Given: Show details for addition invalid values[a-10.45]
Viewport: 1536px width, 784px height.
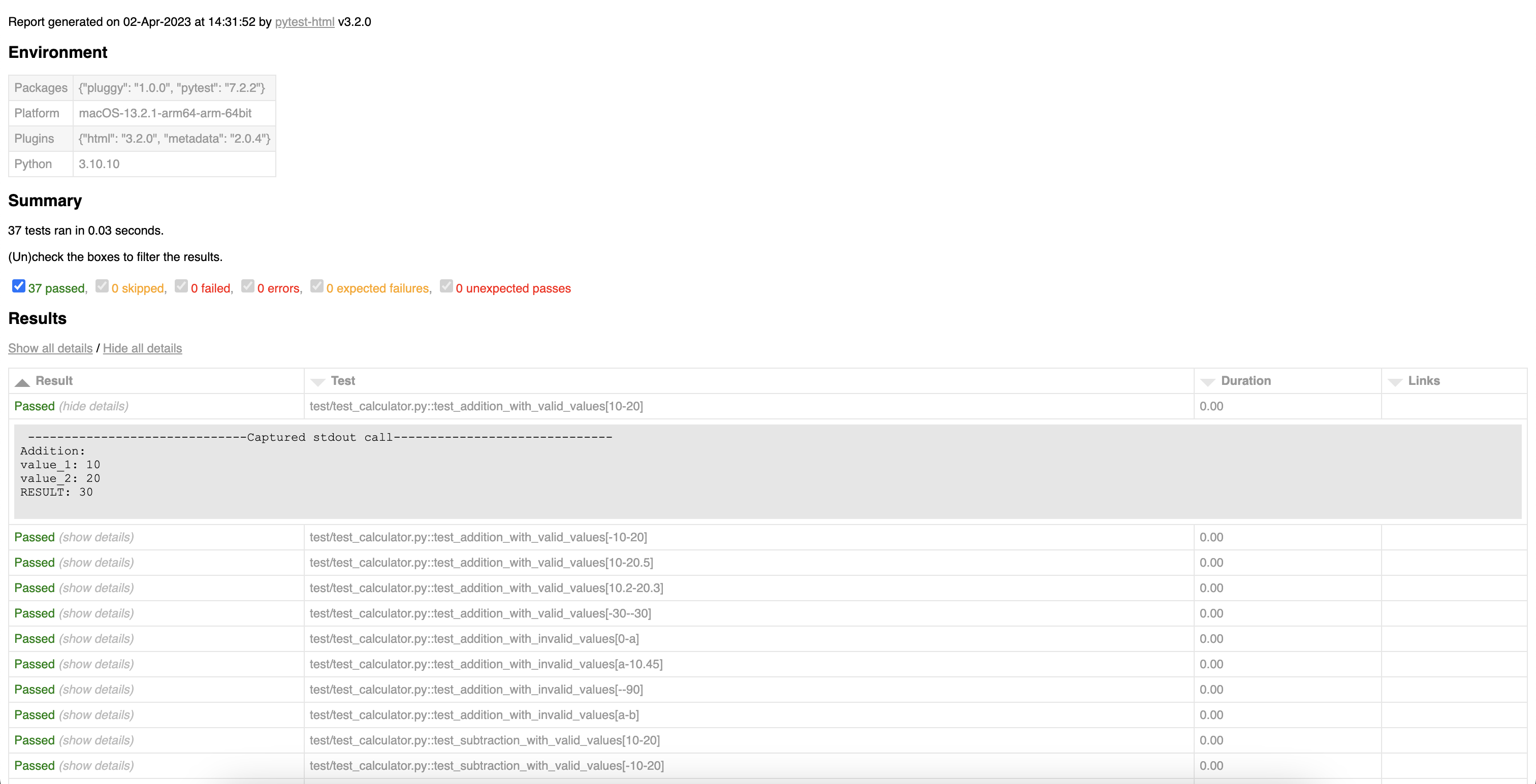Looking at the screenshot, I should [96, 664].
